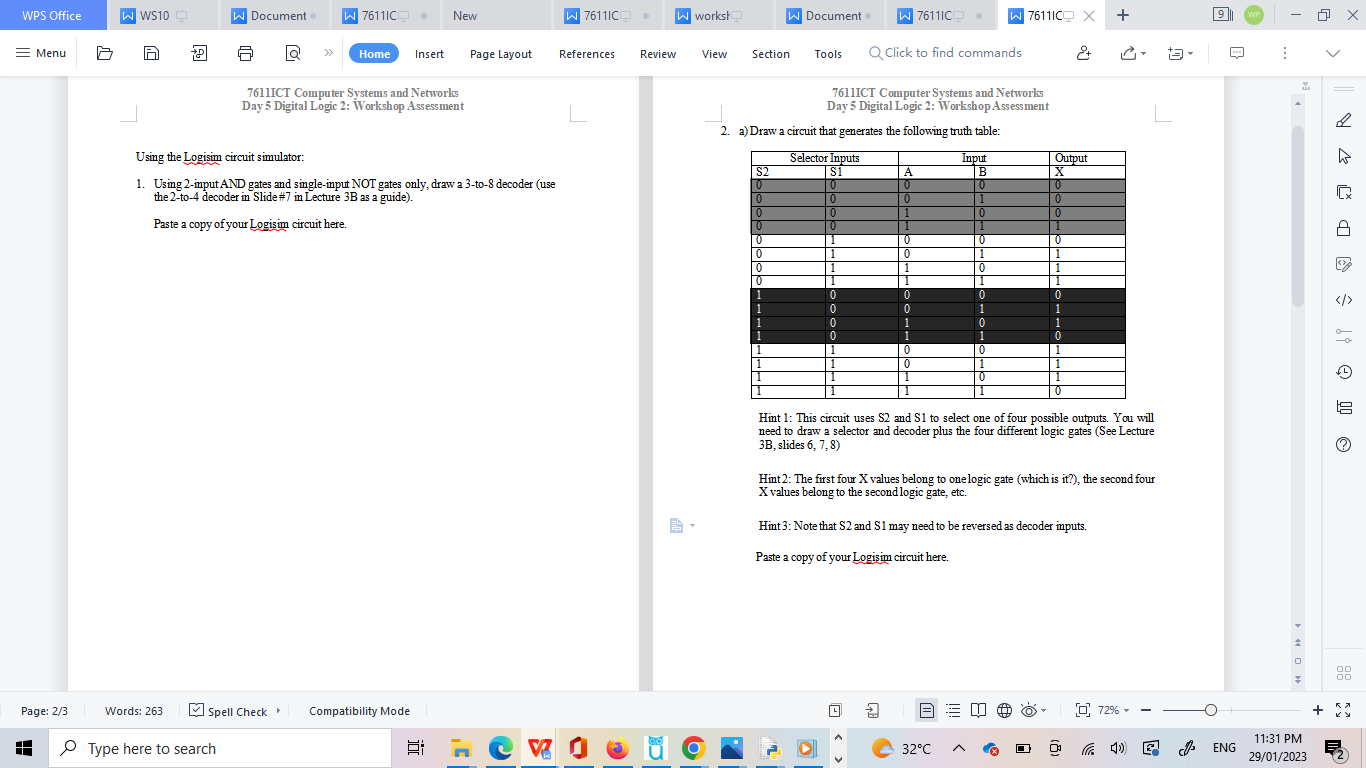Open the code brackets tool in right sidebar
This screenshot has width=1366, height=768.
[1344, 300]
